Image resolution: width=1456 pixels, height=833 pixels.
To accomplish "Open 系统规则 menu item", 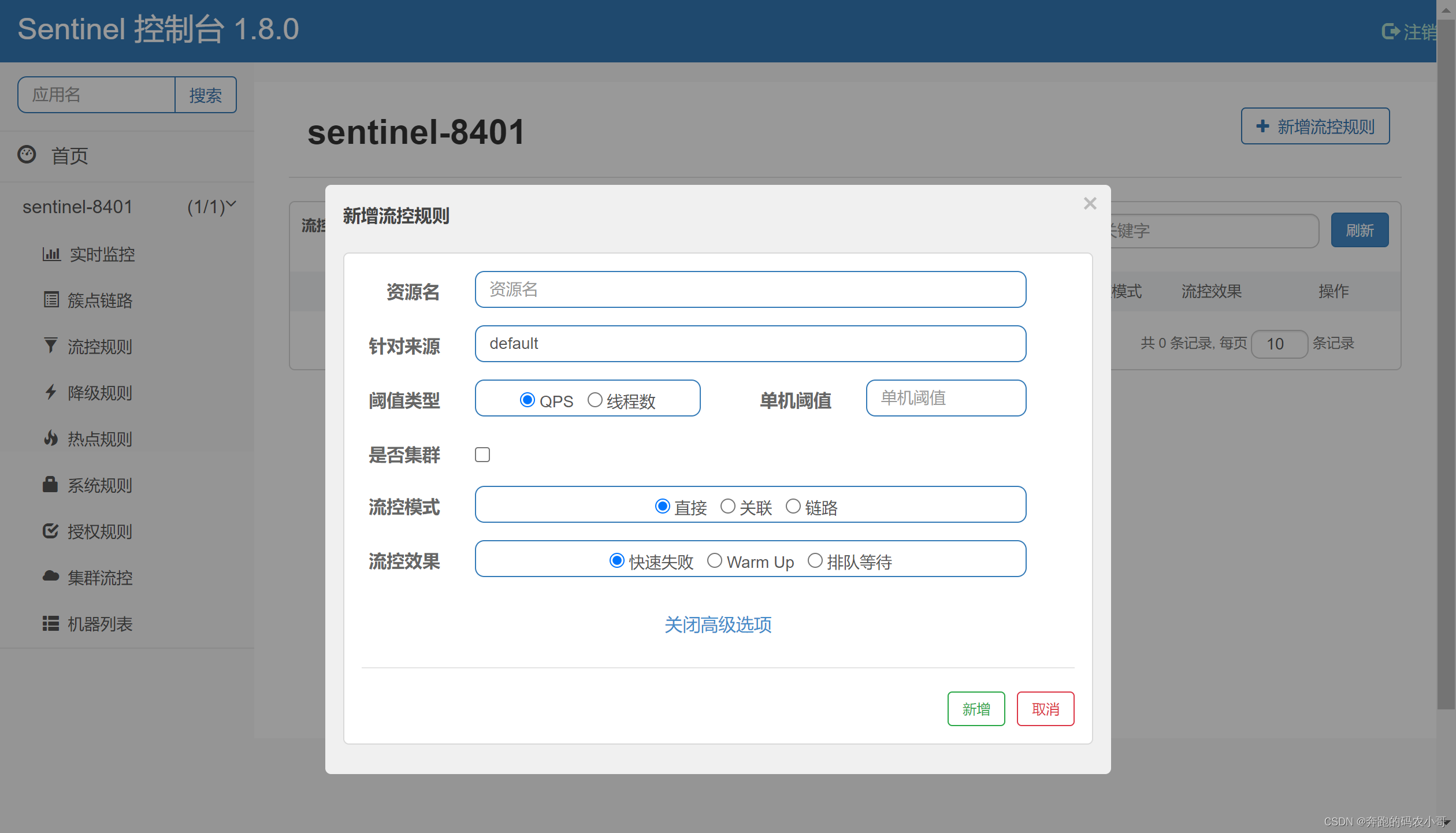I will (127, 485).
